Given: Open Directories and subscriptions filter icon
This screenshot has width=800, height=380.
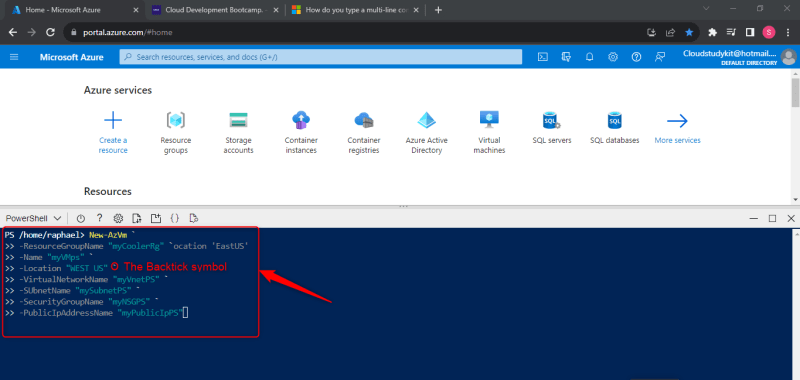Looking at the screenshot, I should point(566,57).
